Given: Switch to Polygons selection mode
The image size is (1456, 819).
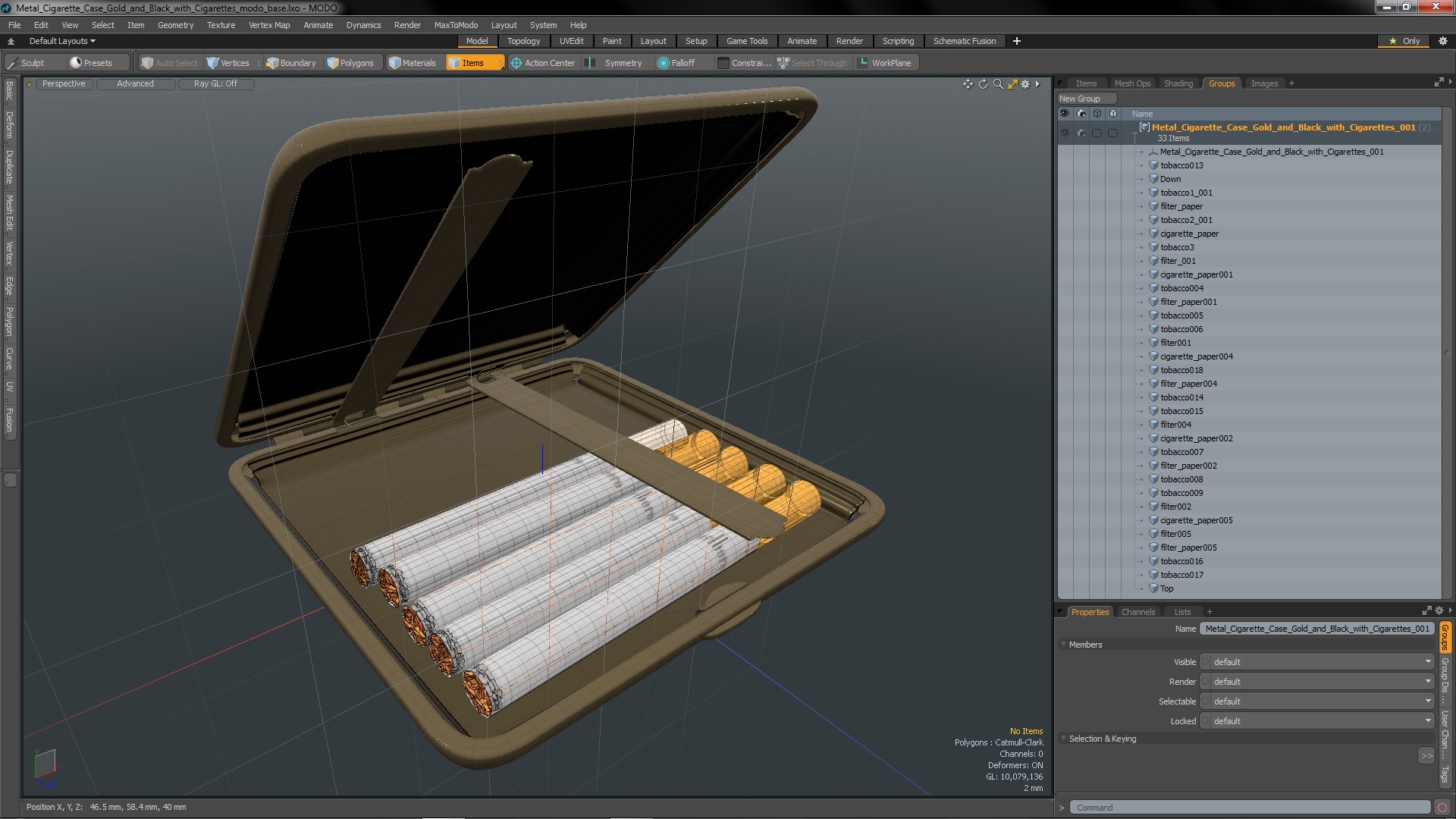Looking at the screenshot, I should (351, 63).
